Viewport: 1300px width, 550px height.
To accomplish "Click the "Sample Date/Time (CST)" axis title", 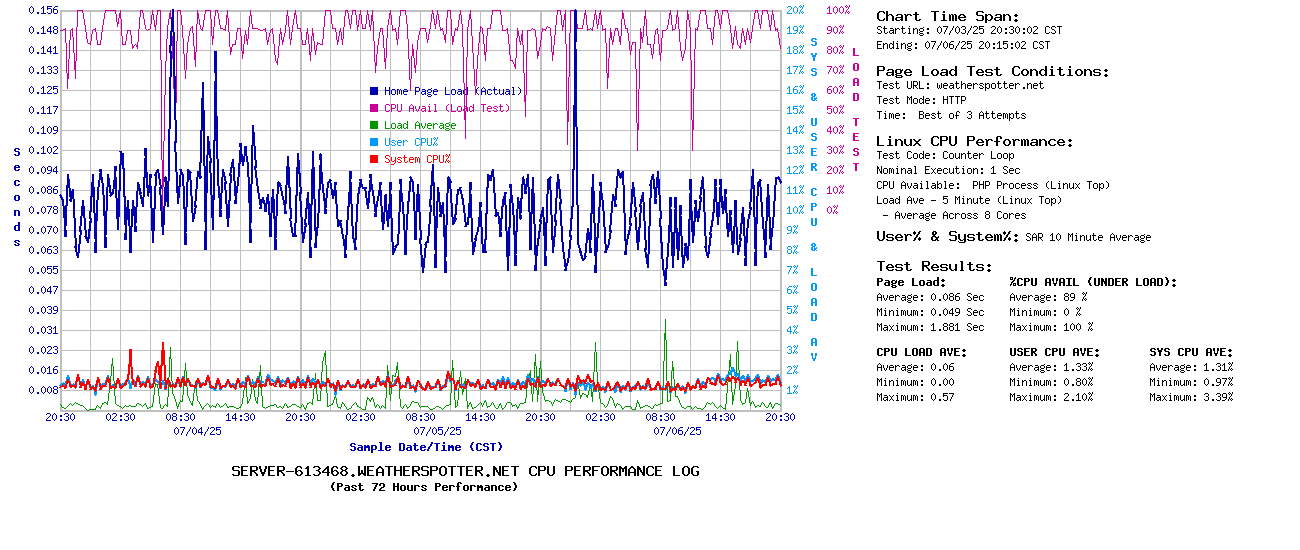I will (426, 447).
